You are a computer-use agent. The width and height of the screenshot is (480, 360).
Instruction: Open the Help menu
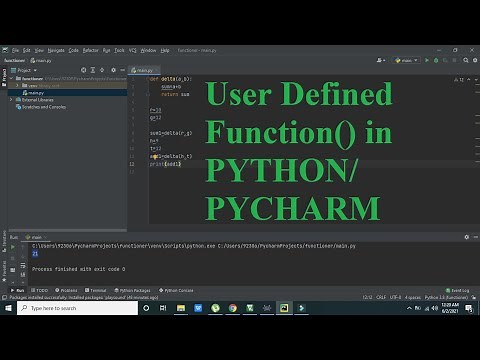pyautogui.click(x=165, y=50)
